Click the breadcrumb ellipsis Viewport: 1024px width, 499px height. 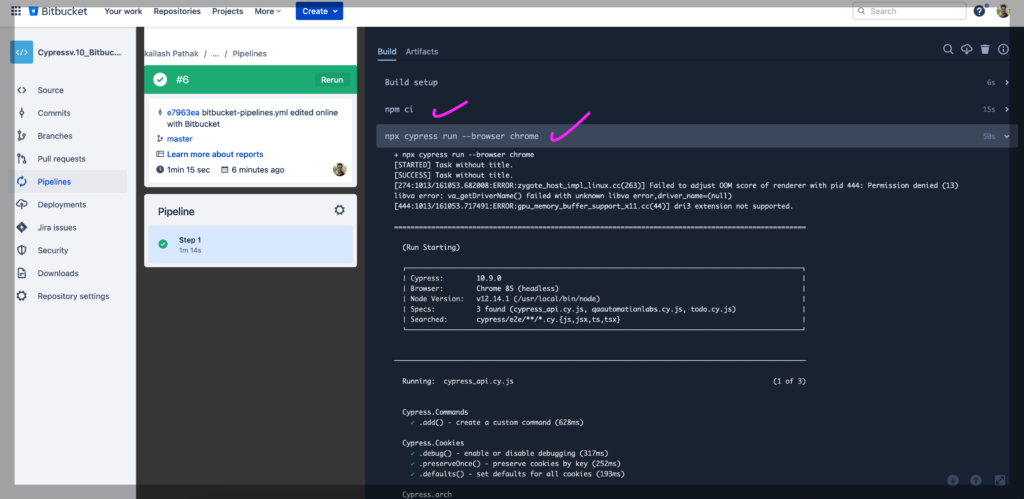tap(216, 54)
